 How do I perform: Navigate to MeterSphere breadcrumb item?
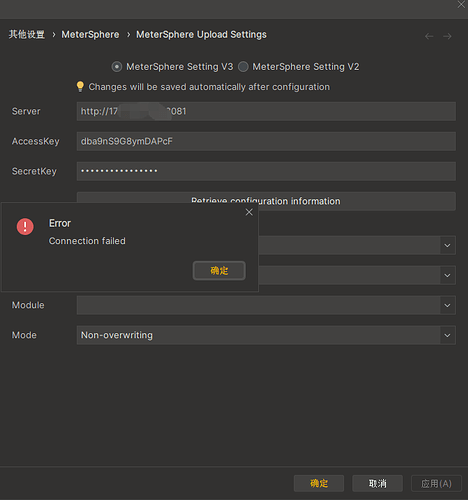click(x=90, y=35)
